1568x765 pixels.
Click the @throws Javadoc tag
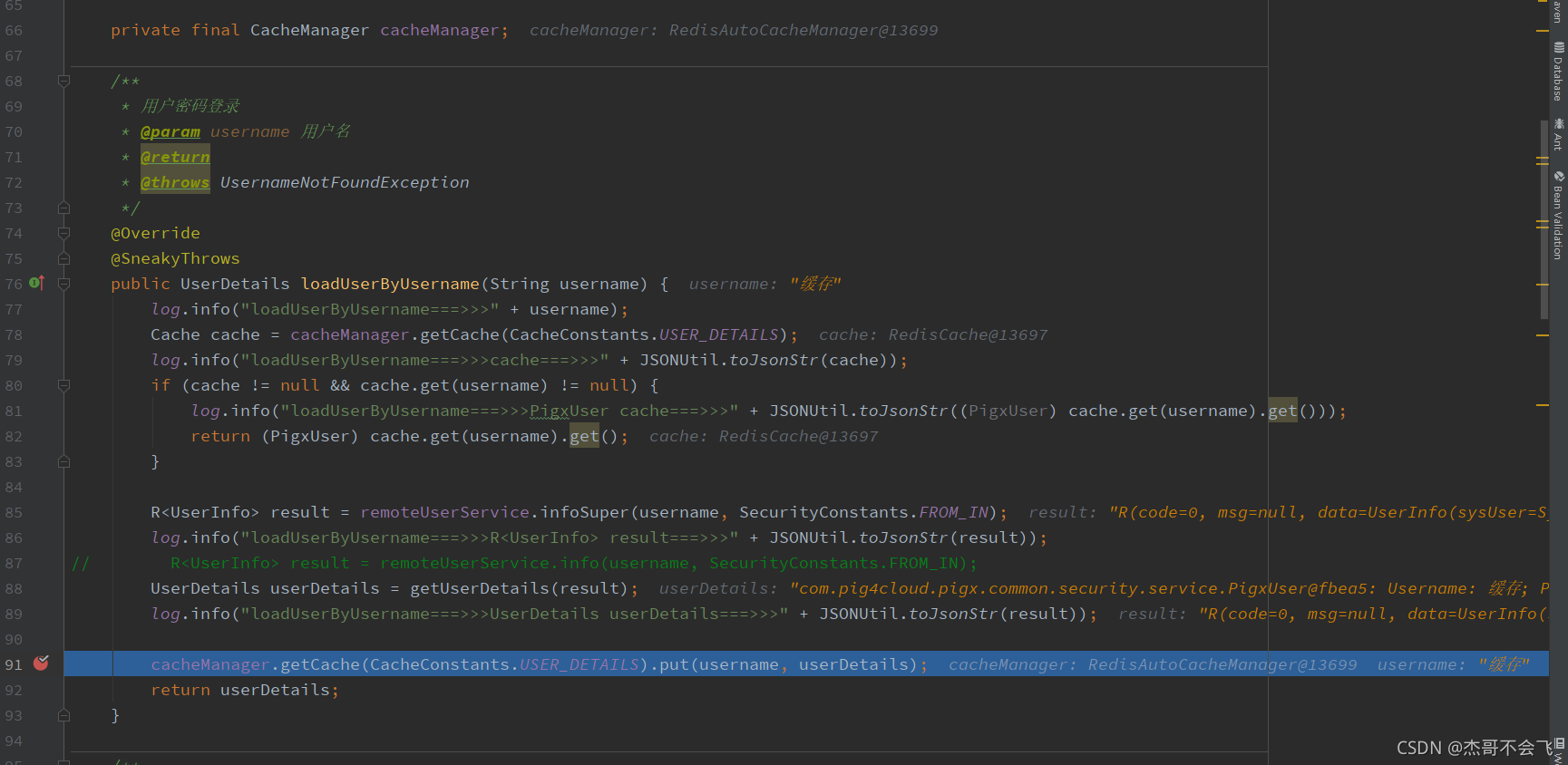[175, 182]
